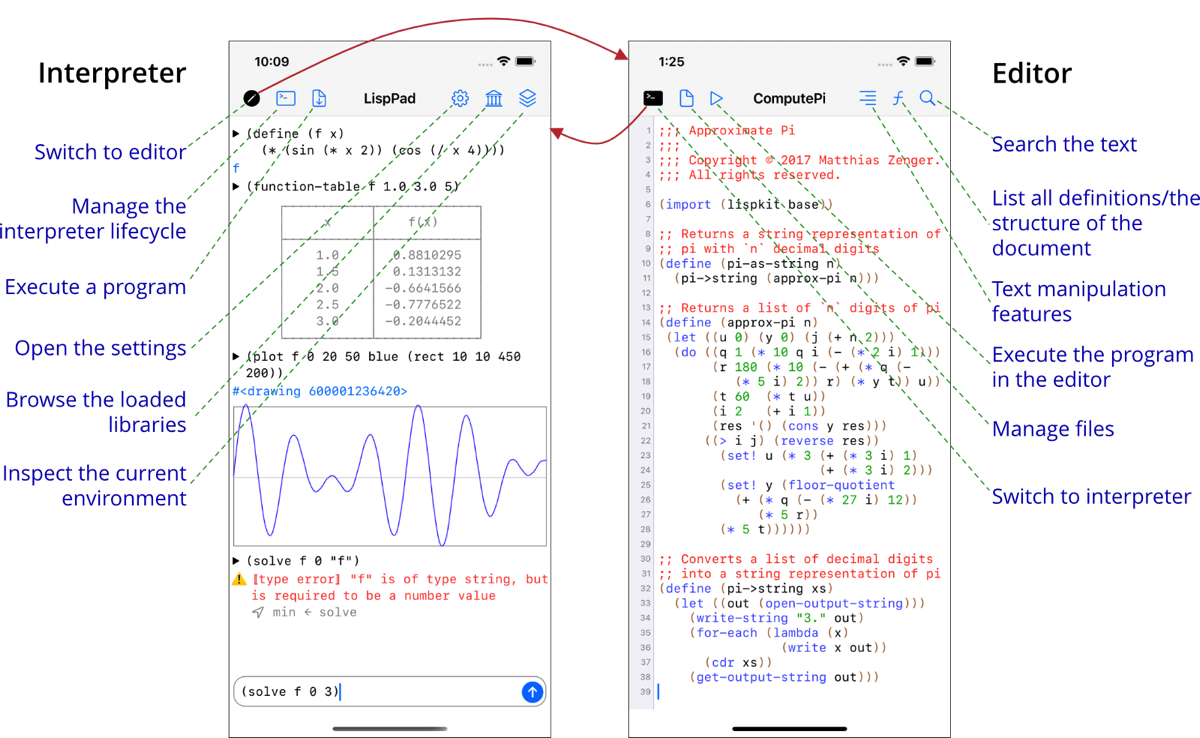Viewport: 1200px width, 738px height.
Task: Click the function-table output grid
Action: tap(381, 271)
